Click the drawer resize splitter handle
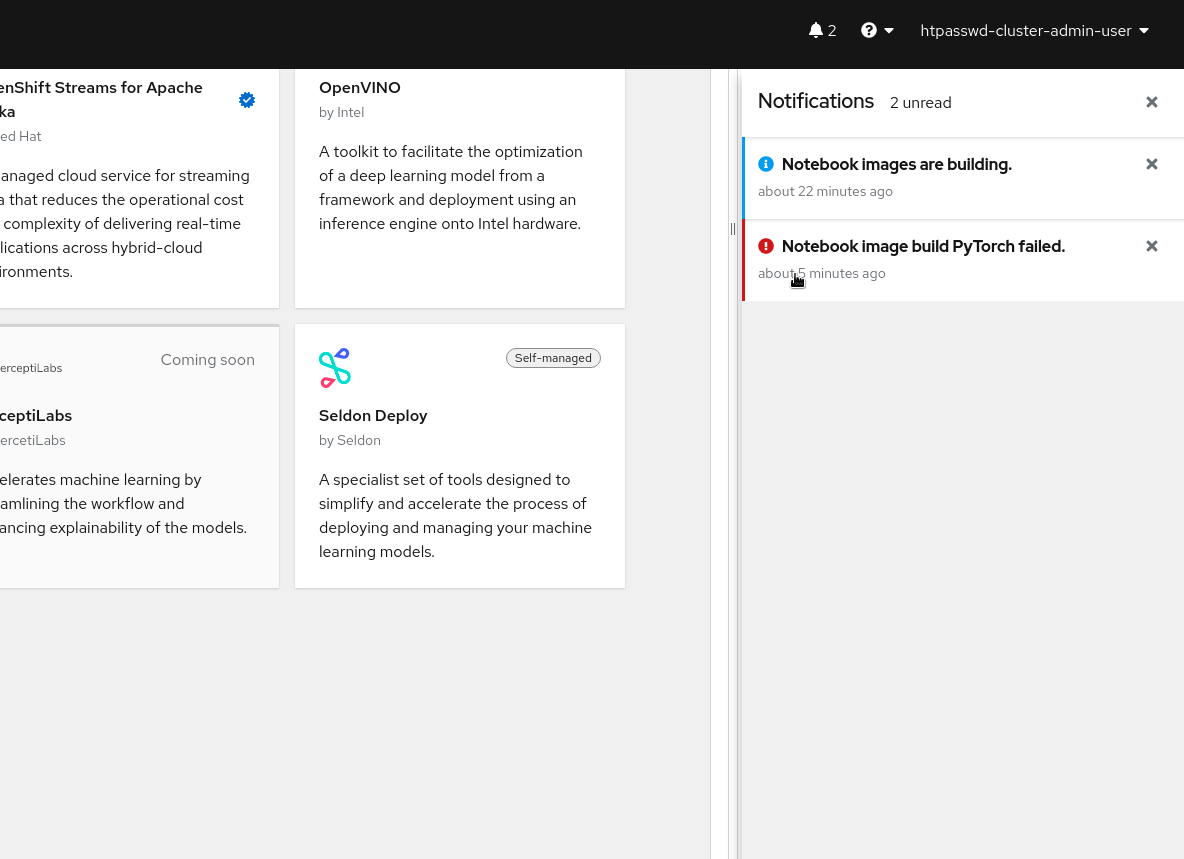 pyautogui.click(x=733, y=229)
